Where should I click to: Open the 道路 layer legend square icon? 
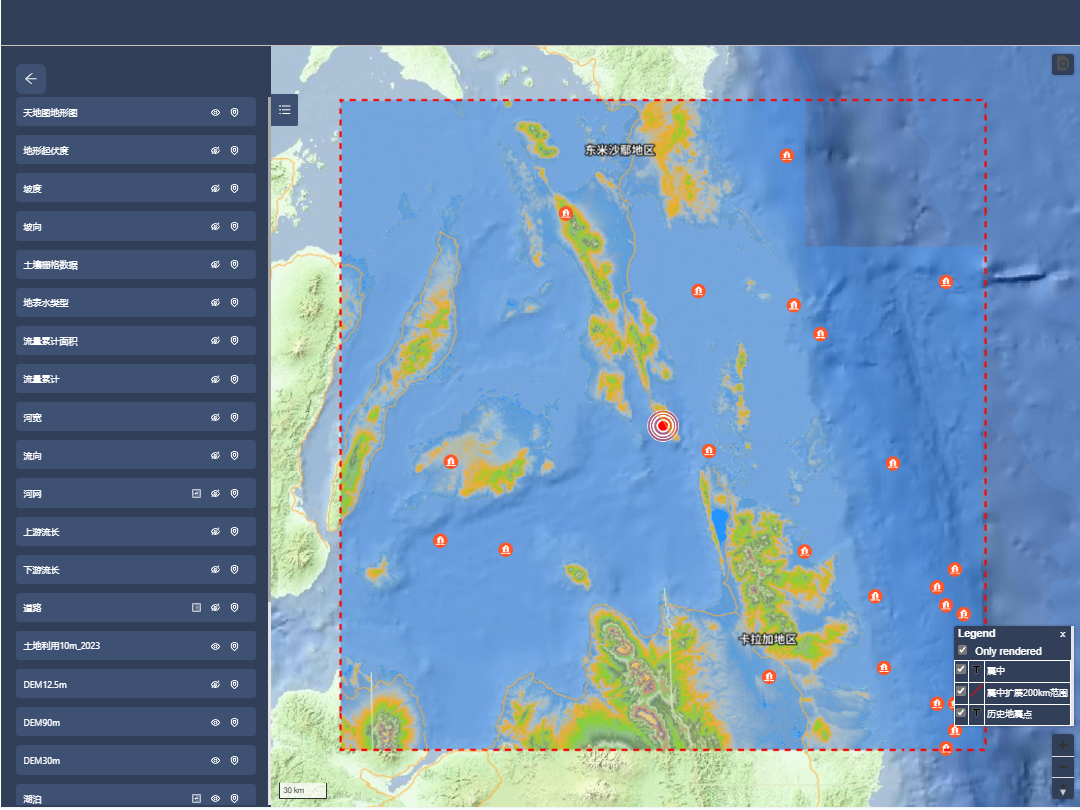point(196,608)
